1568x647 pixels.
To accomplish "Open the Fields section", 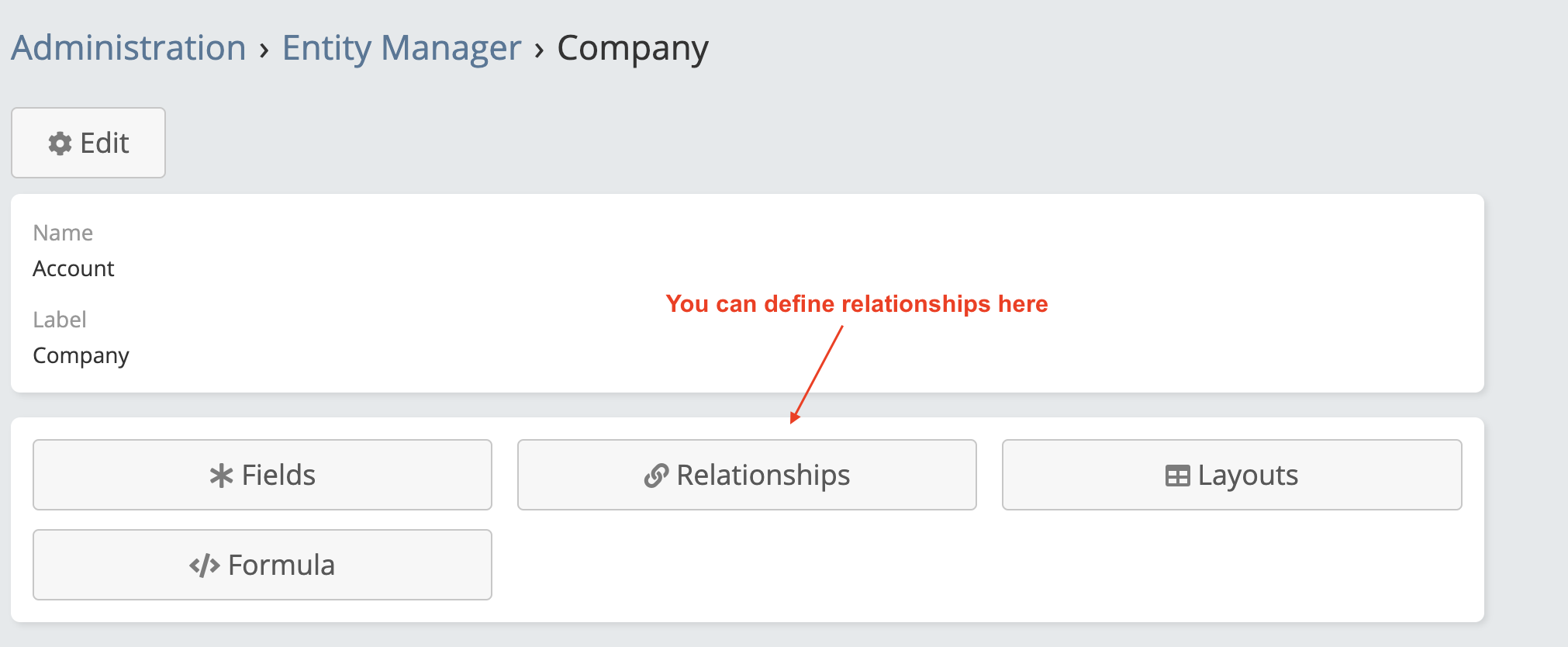I will tap(262, 475).
